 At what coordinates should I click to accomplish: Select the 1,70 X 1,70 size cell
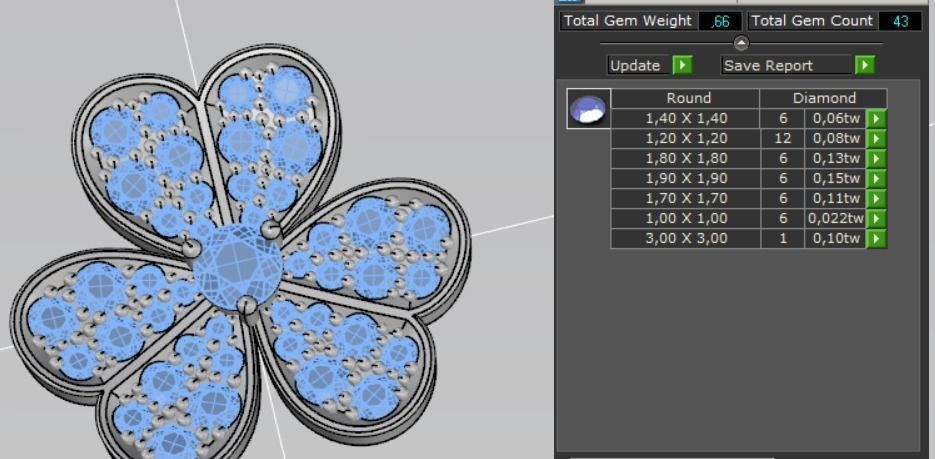click(x=686, y=199)
